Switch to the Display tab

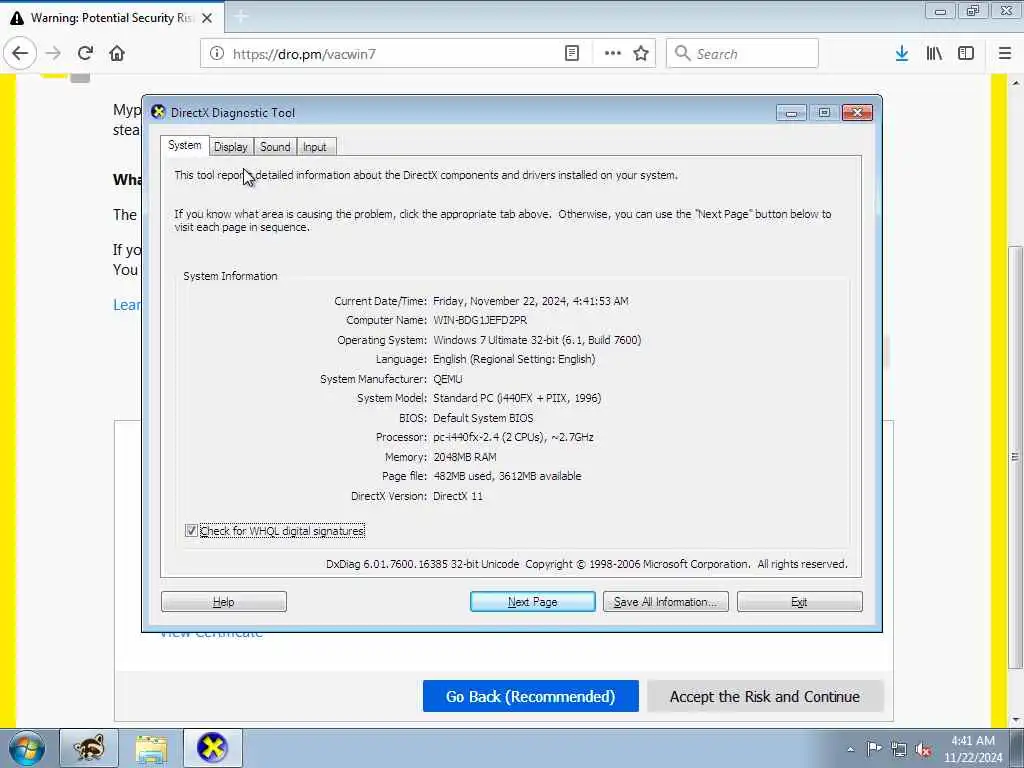click(x=231, y=147)
